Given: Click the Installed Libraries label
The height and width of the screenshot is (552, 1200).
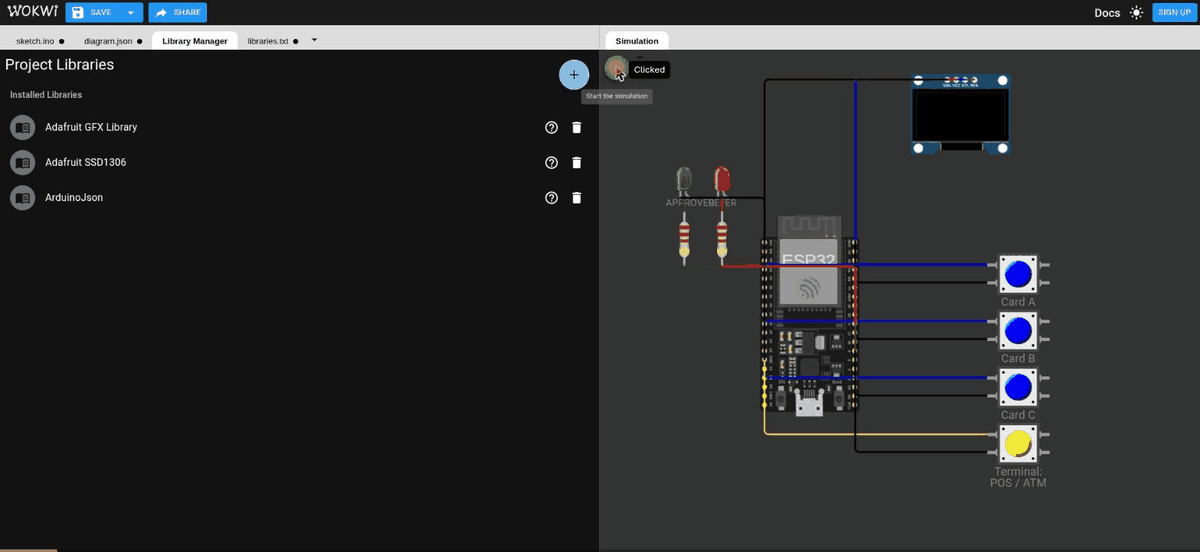Looking at the screenshot, I should coord(46,95).
